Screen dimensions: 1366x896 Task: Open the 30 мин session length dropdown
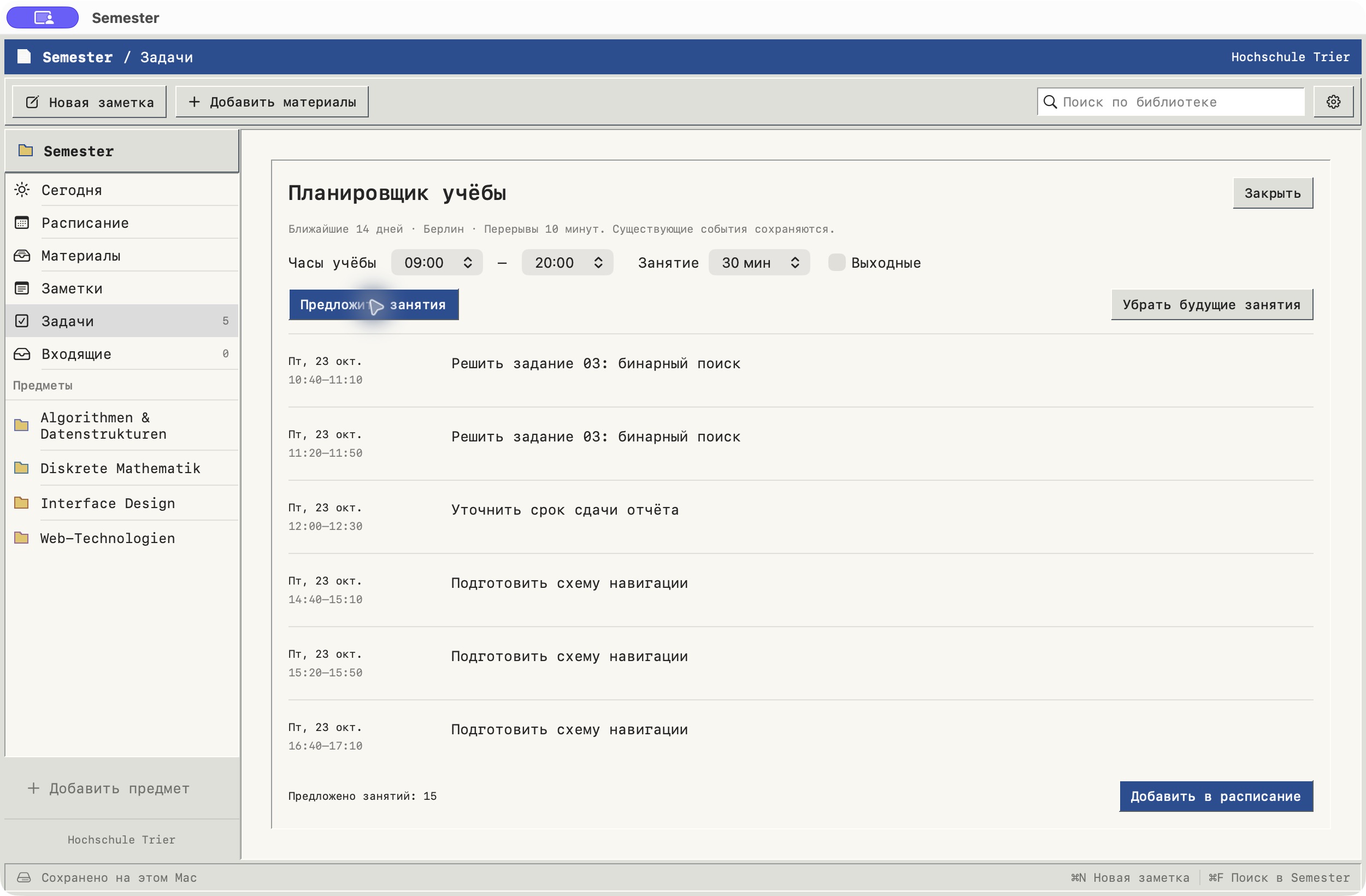click(759, 262)
